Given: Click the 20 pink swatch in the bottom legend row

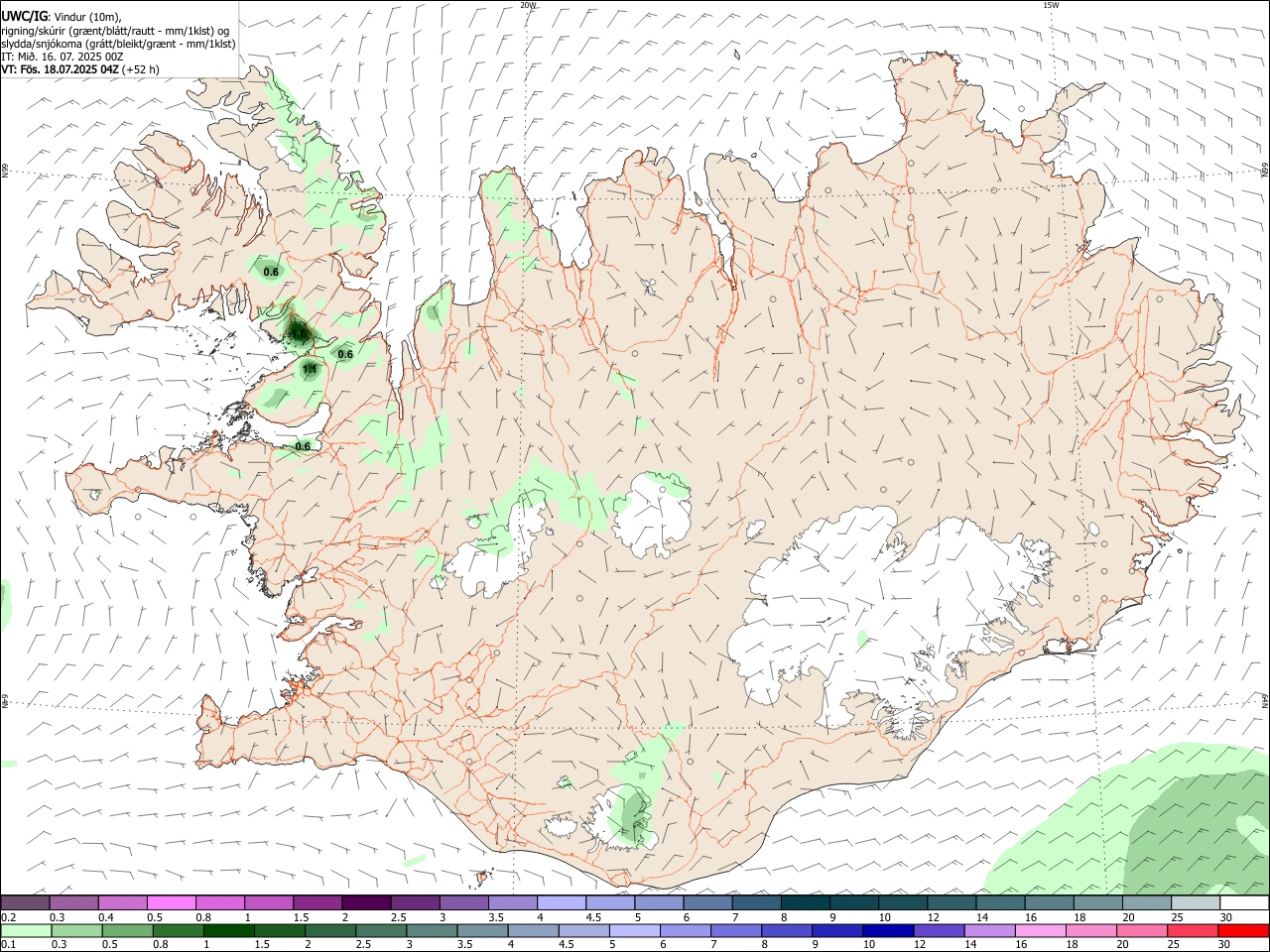Looking at the screenshot, I should (1143, 930).
